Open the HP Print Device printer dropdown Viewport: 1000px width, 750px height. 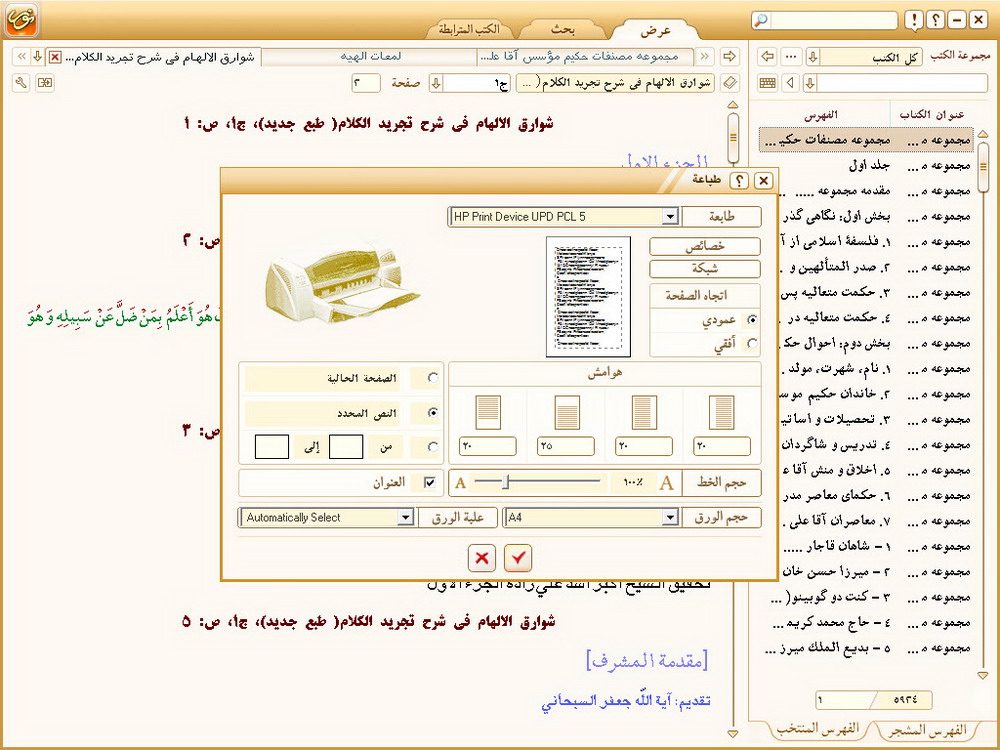pos(670,216)
